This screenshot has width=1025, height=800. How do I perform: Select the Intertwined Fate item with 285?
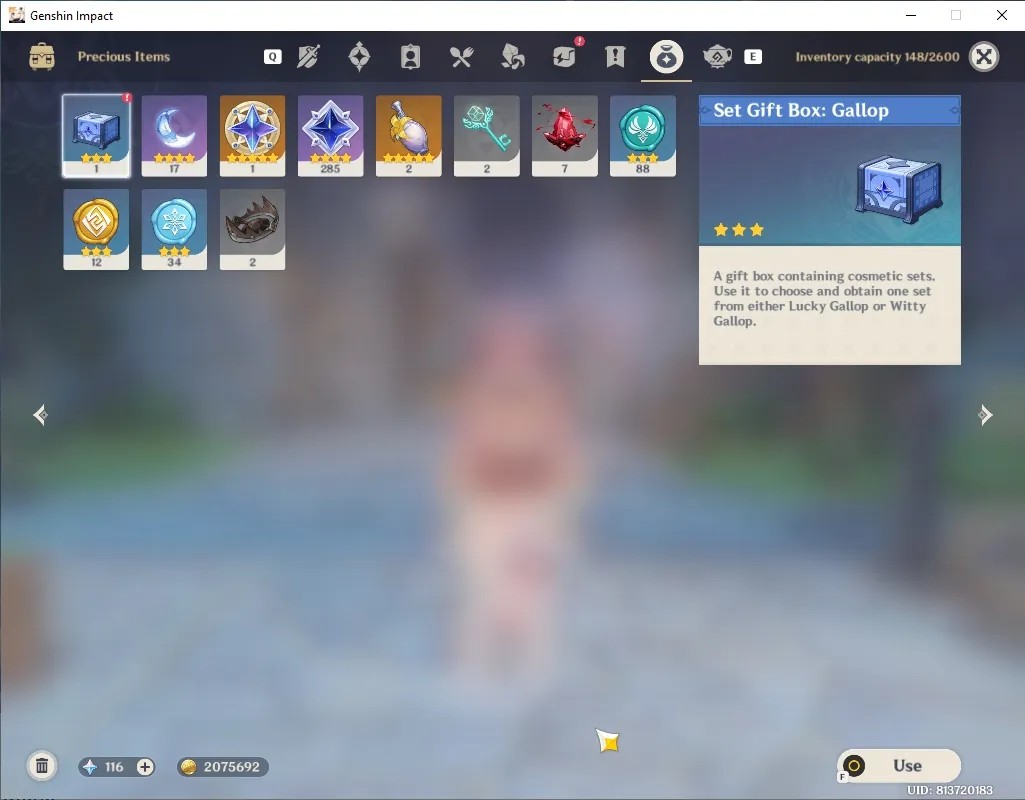point(330,136)
